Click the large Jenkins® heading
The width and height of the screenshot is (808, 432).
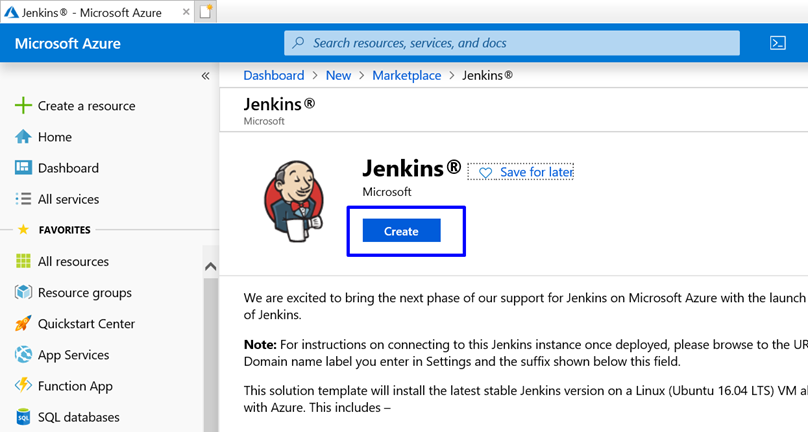[x=411, y=168]
